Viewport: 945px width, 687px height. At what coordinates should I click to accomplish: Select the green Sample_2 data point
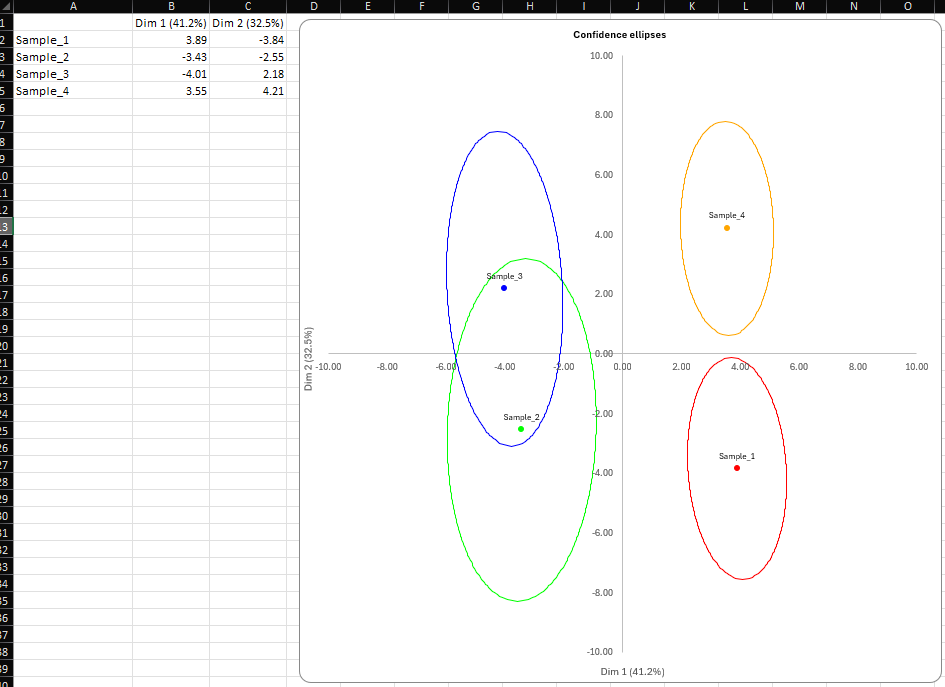[x=521, y=429]
